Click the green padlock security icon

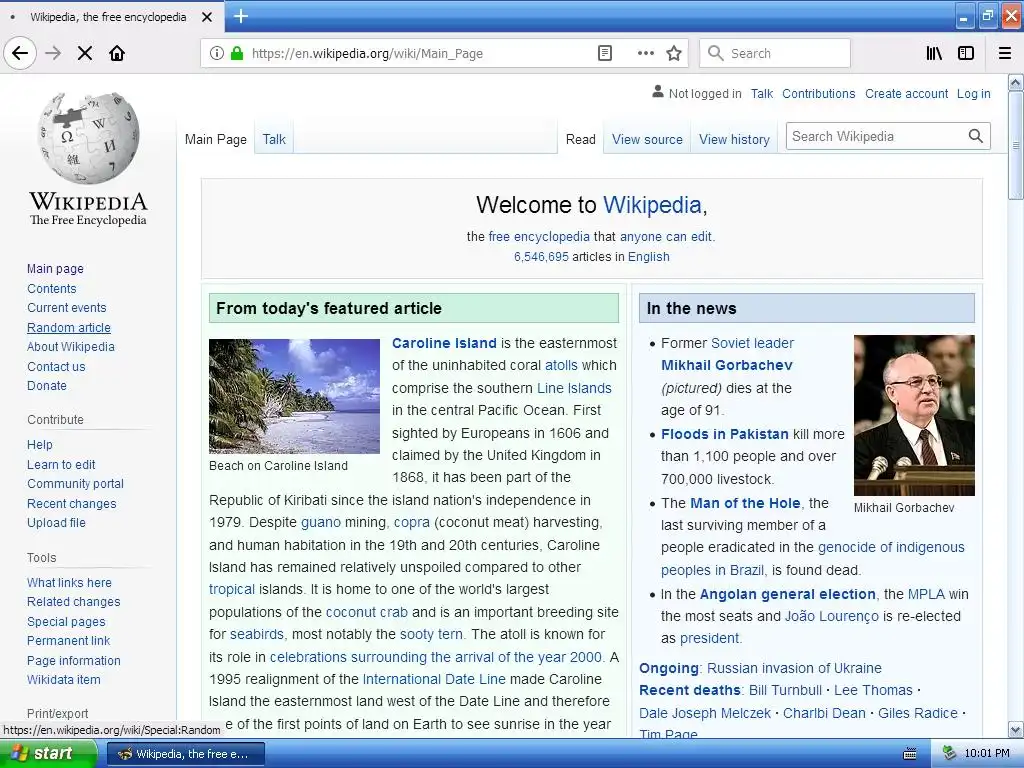click(x=237, y=53)
